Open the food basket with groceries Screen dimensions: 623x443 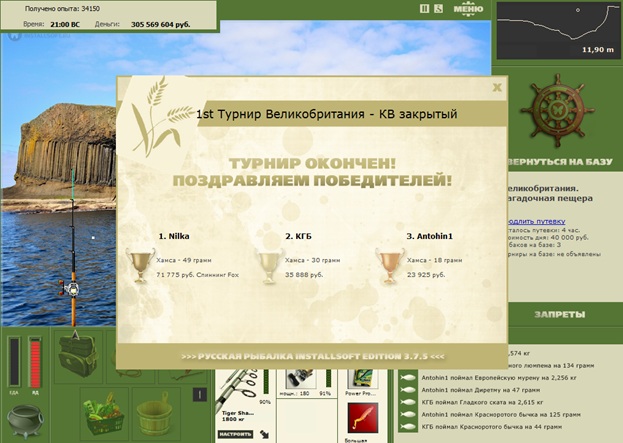[x=104, y=413]
